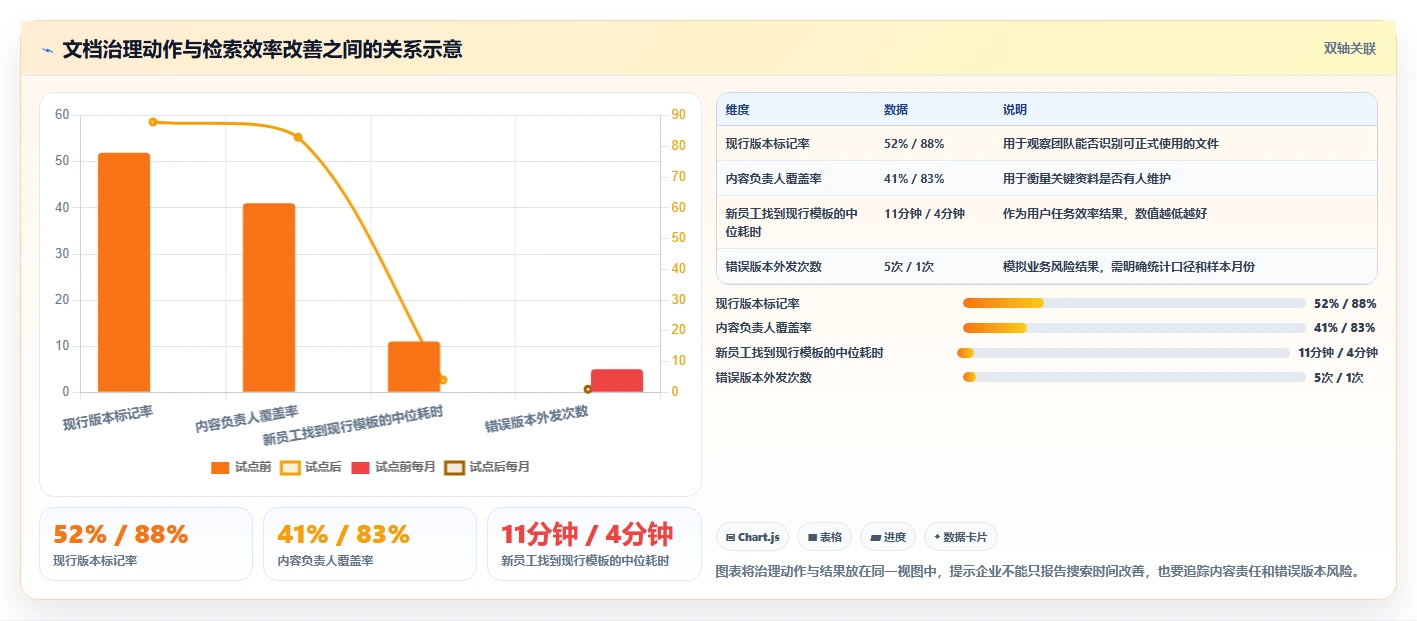Open the 41% / 83% data card
Screen dimensions: 1417x621
point(370,544)
